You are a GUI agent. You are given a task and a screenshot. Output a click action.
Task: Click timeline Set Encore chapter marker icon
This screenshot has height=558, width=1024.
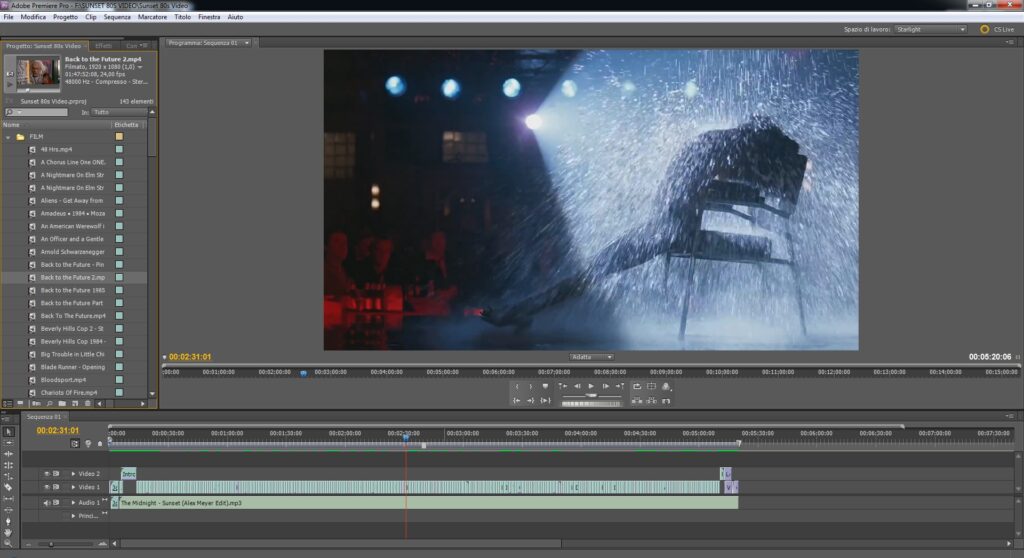(88, 444)
